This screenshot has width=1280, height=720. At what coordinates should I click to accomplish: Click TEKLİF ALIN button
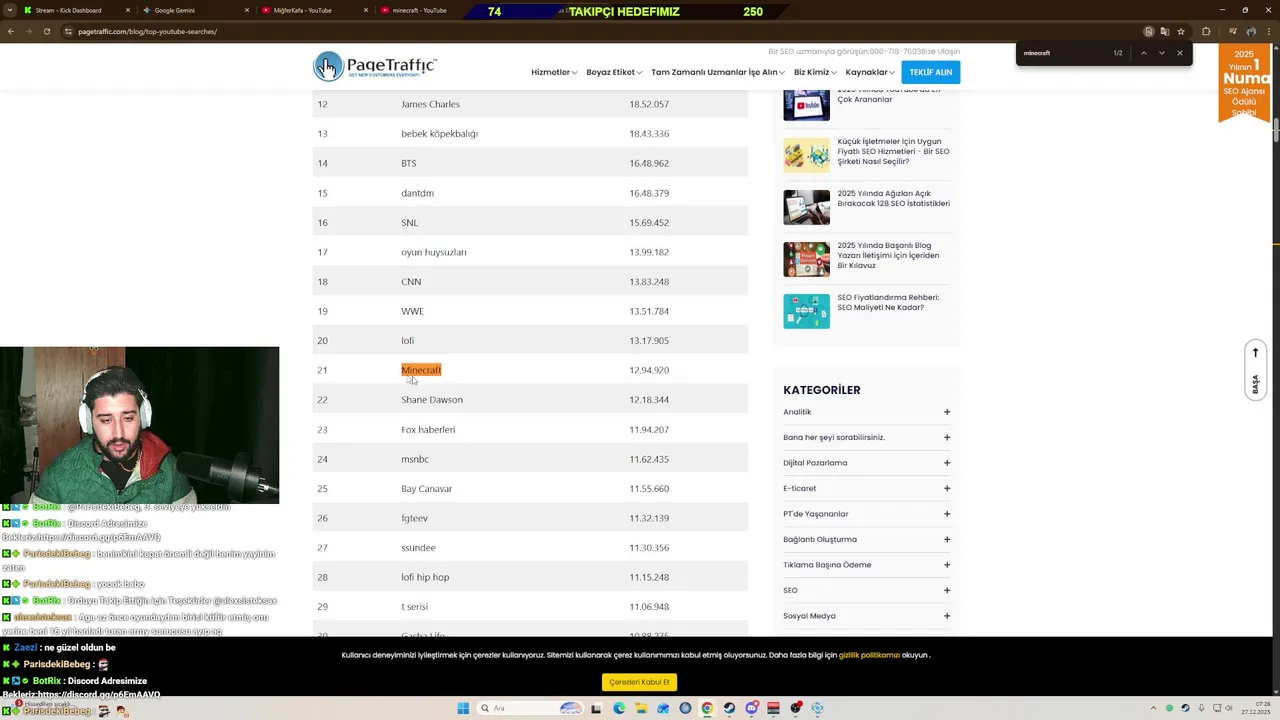(x=930, y=72)
